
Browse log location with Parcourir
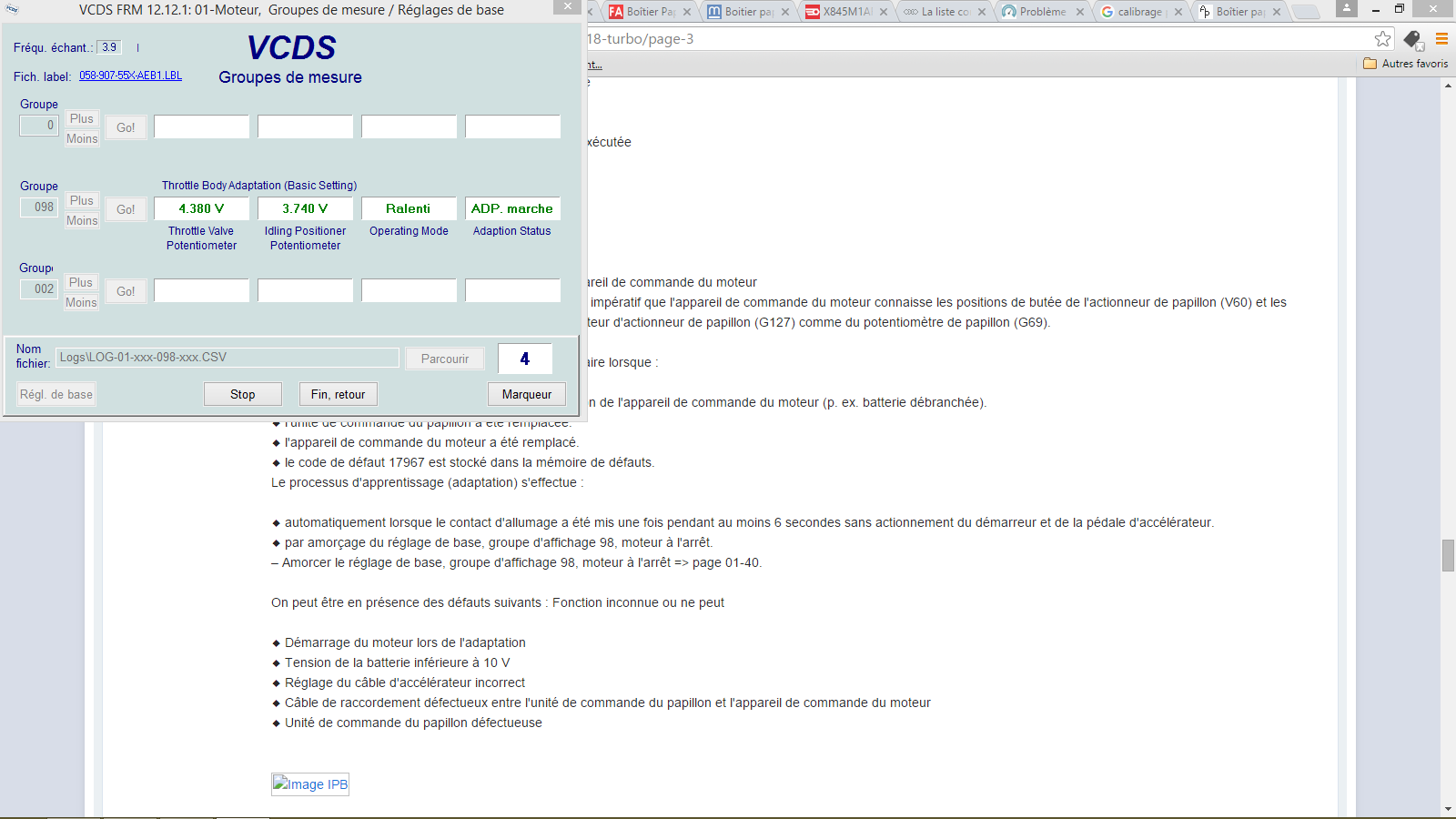(444, 359)
